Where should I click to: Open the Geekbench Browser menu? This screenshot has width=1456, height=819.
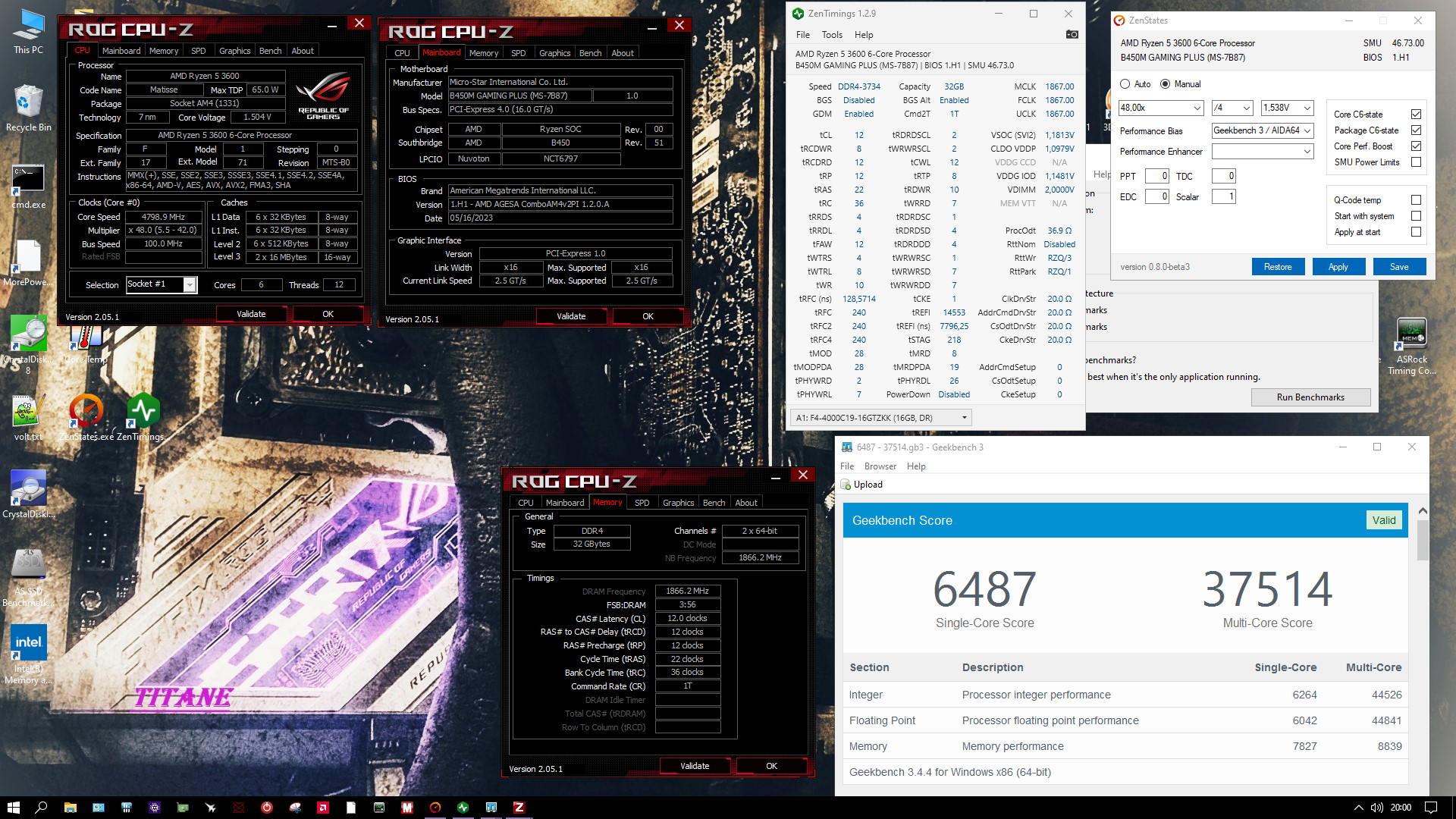click(880, 466)
